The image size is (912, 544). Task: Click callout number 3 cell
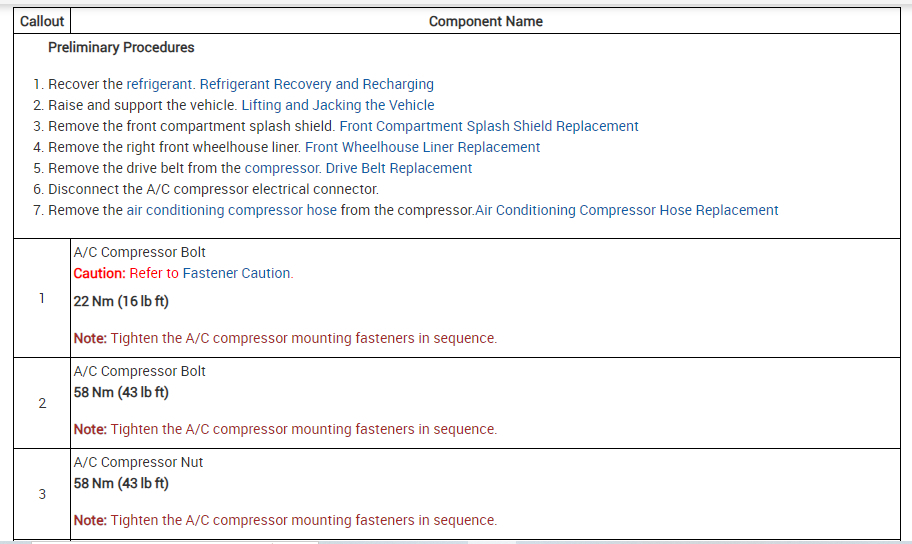(42, 494)
